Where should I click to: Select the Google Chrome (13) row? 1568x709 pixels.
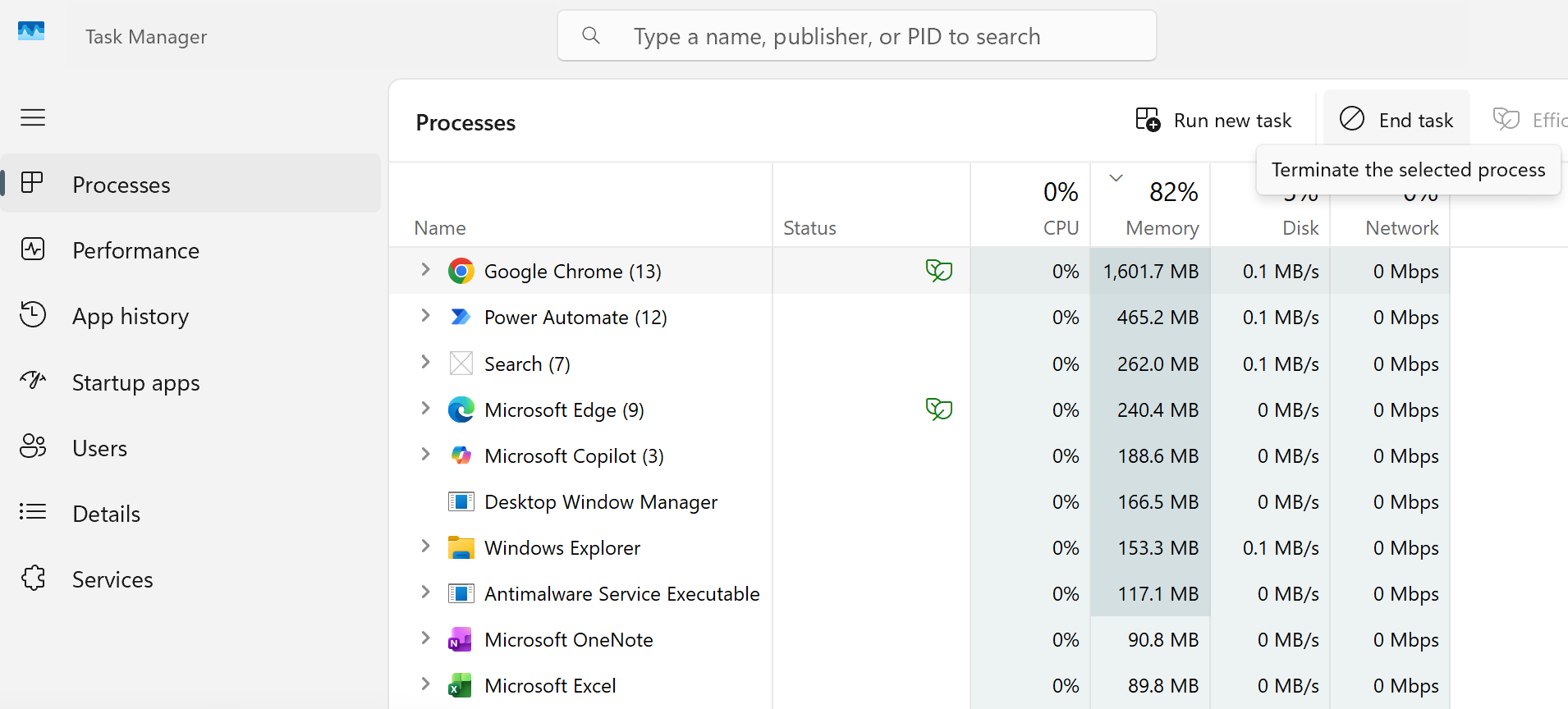[x=919, y=271]
